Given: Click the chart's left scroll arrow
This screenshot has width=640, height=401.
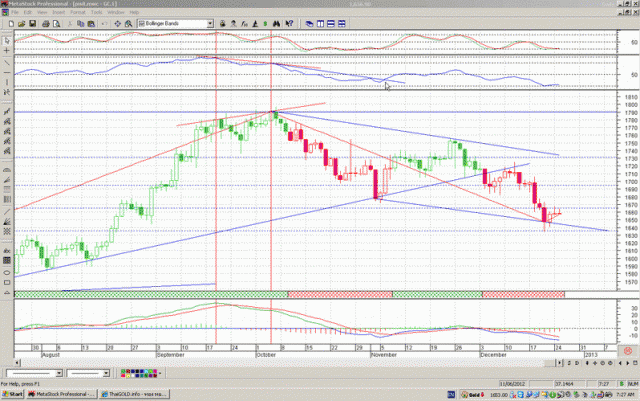Looking at the screenshot, I should (18, 363).
